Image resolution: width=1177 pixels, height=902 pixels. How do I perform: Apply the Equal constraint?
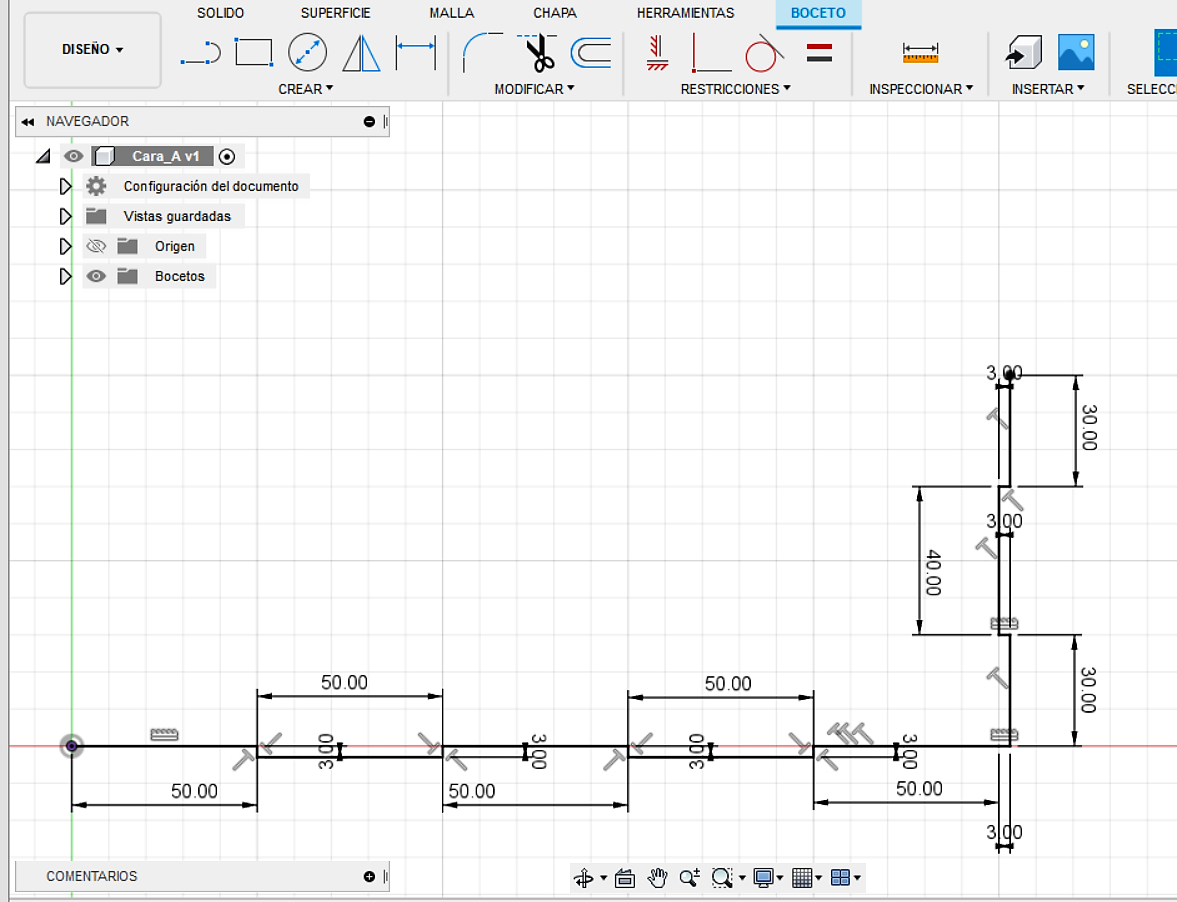(819, 53)
